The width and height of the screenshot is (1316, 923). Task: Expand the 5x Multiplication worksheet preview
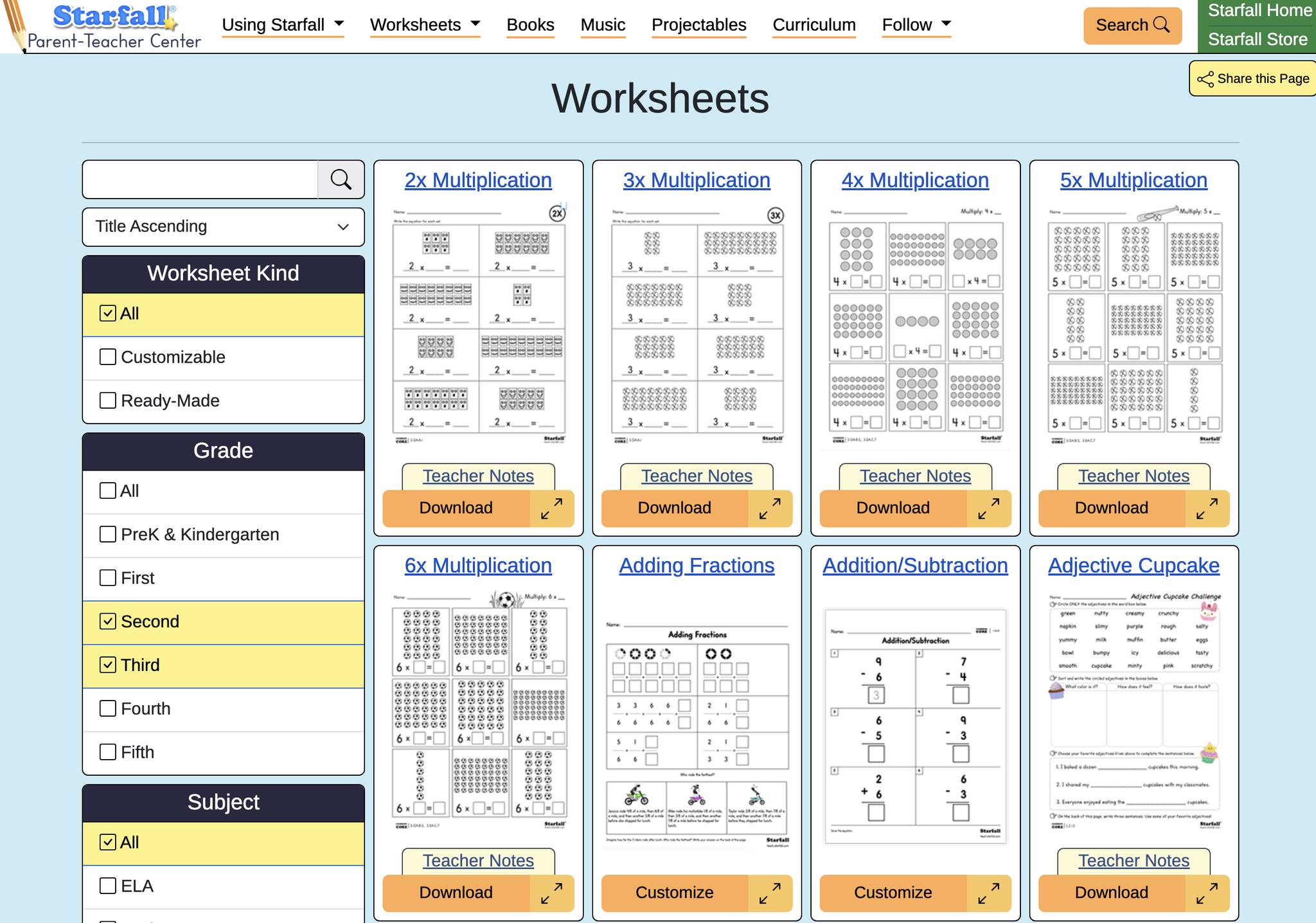[x=1207, y=508]
